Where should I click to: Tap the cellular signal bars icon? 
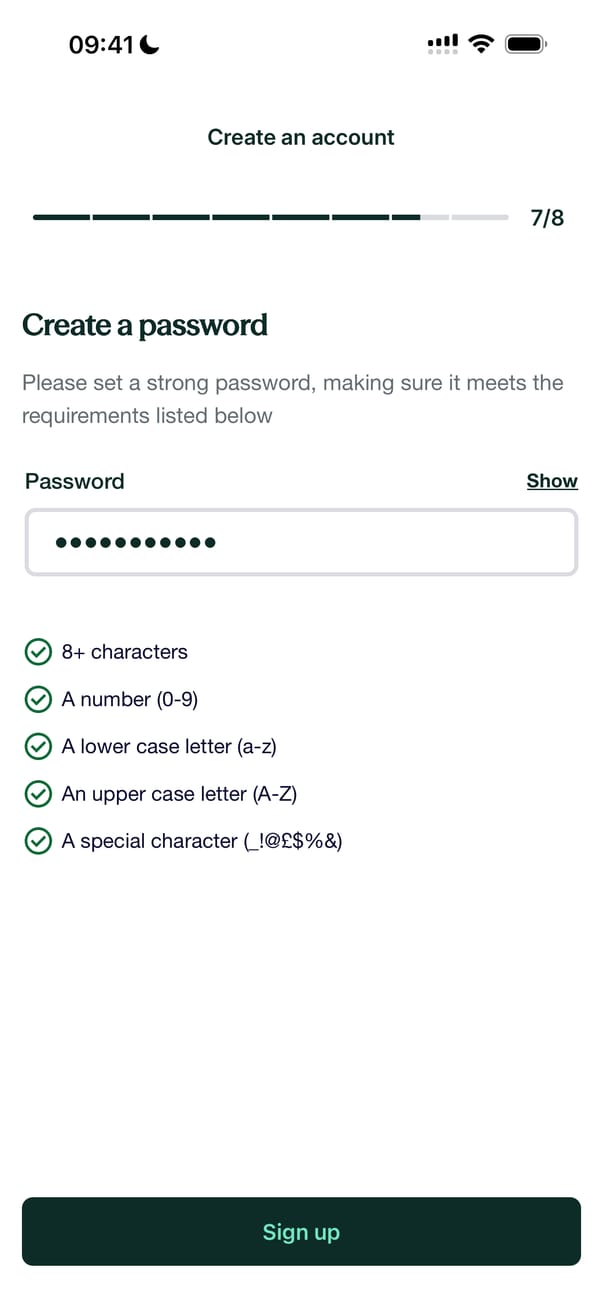coord(442,44)
